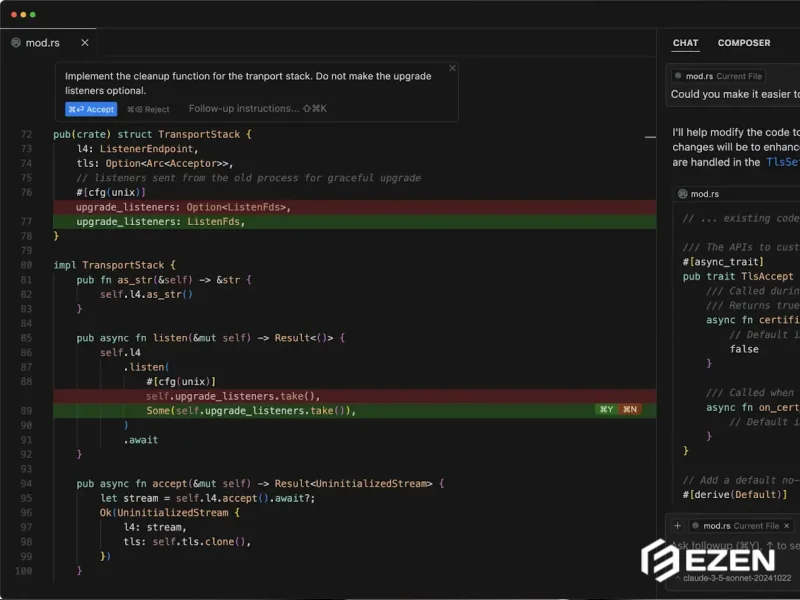Open the mod.rs editor tab
The width and height of the screenshot is (800, 600).
point(45,43)
